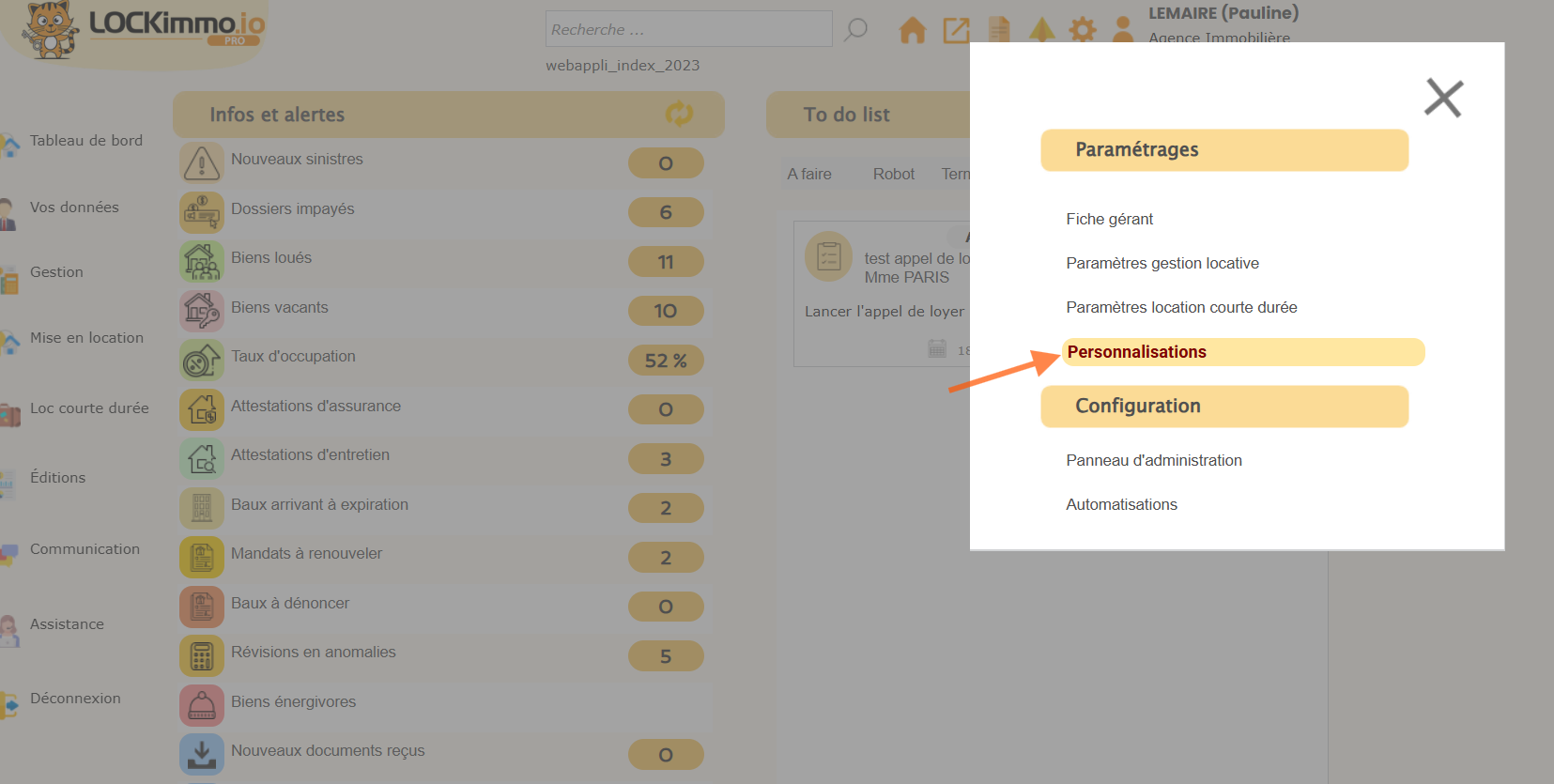Open Paramètres gestion locative
Image resolution: width=1554 pixels, height=784 pixels.
(1162, 264)
